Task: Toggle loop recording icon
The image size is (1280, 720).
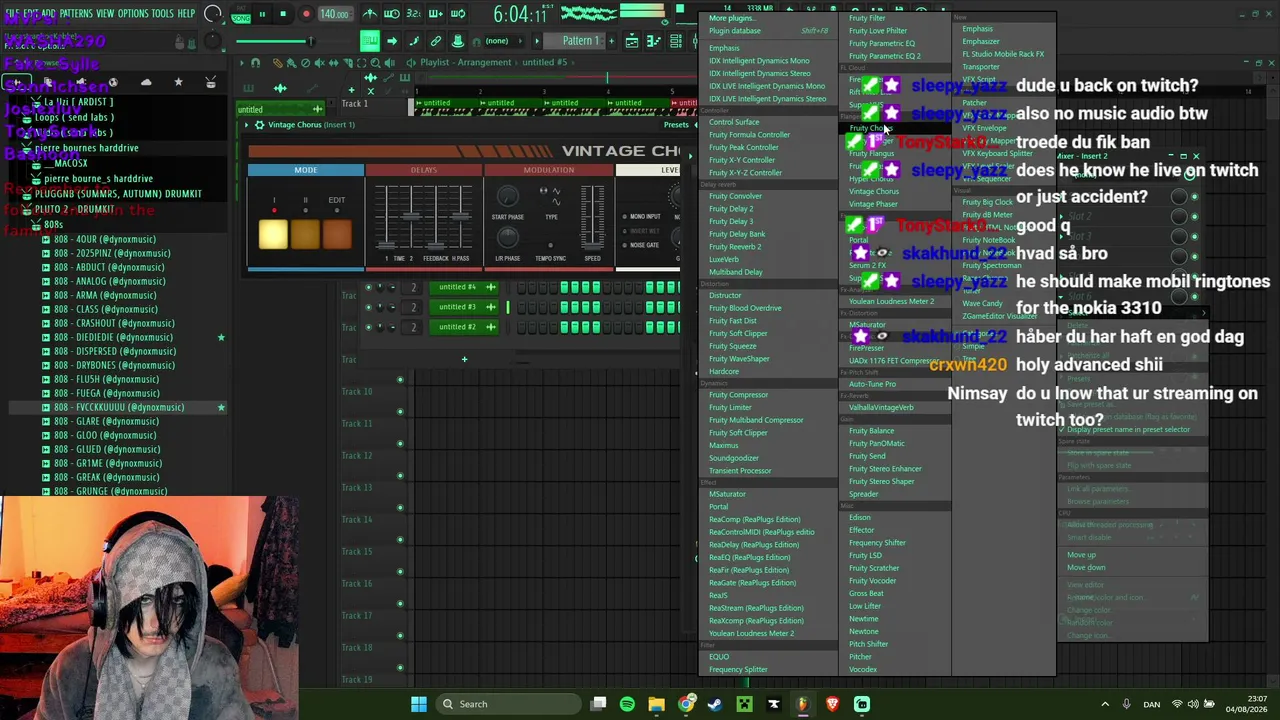Action: tap(458, 14)
